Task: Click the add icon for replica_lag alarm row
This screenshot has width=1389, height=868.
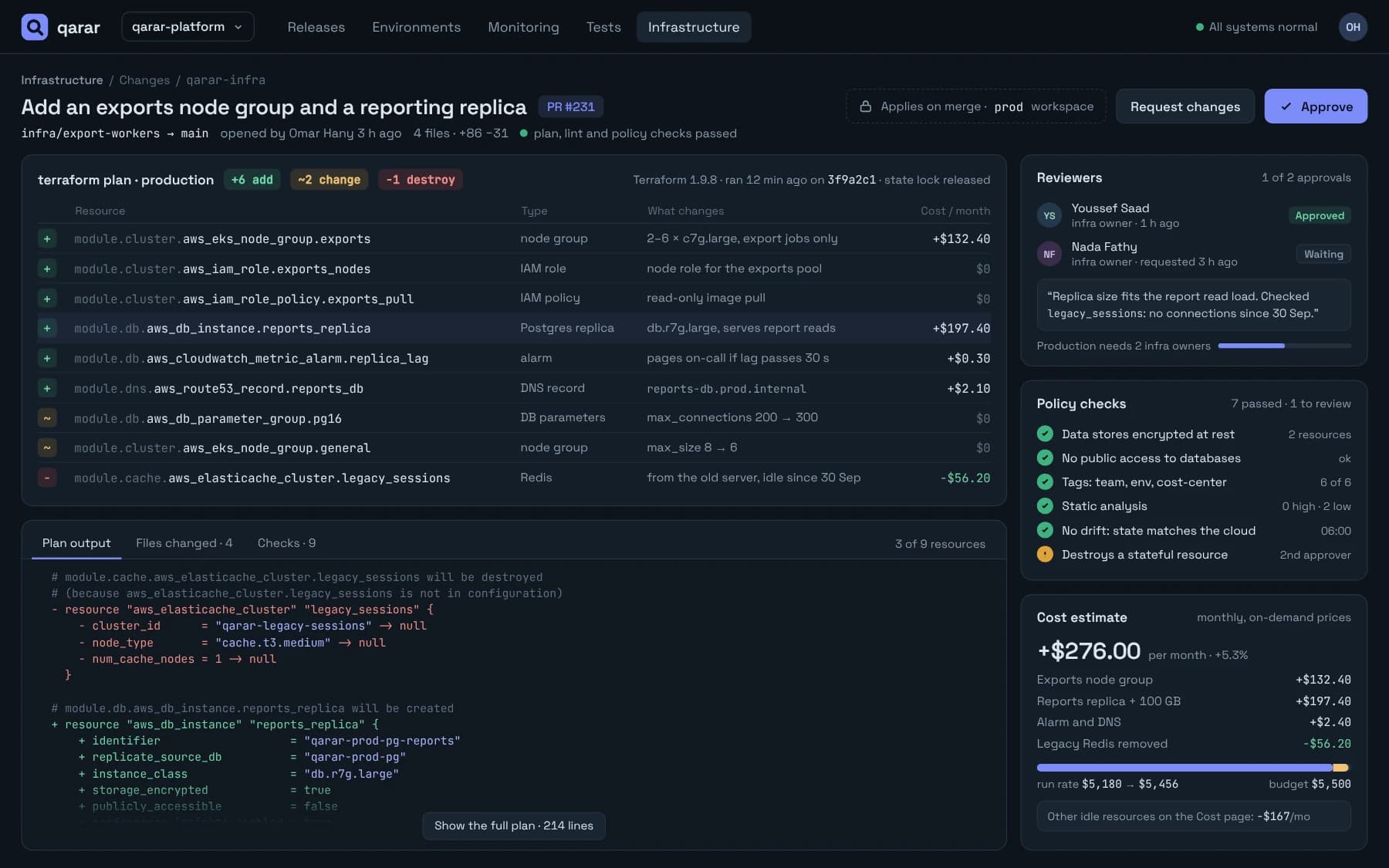Action: (47, 359)
